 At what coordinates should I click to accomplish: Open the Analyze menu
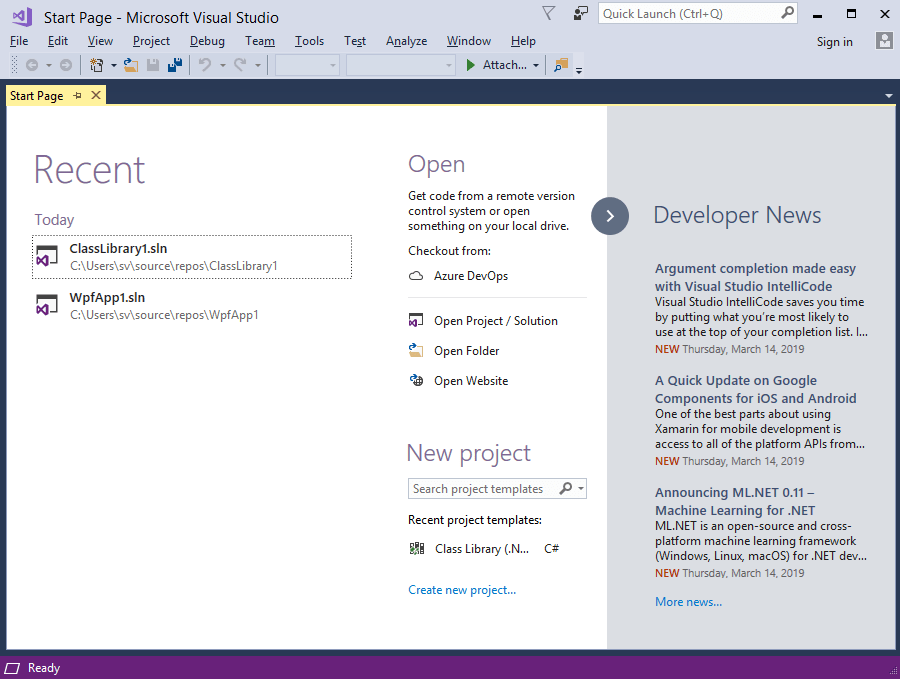tap(406, 41)
